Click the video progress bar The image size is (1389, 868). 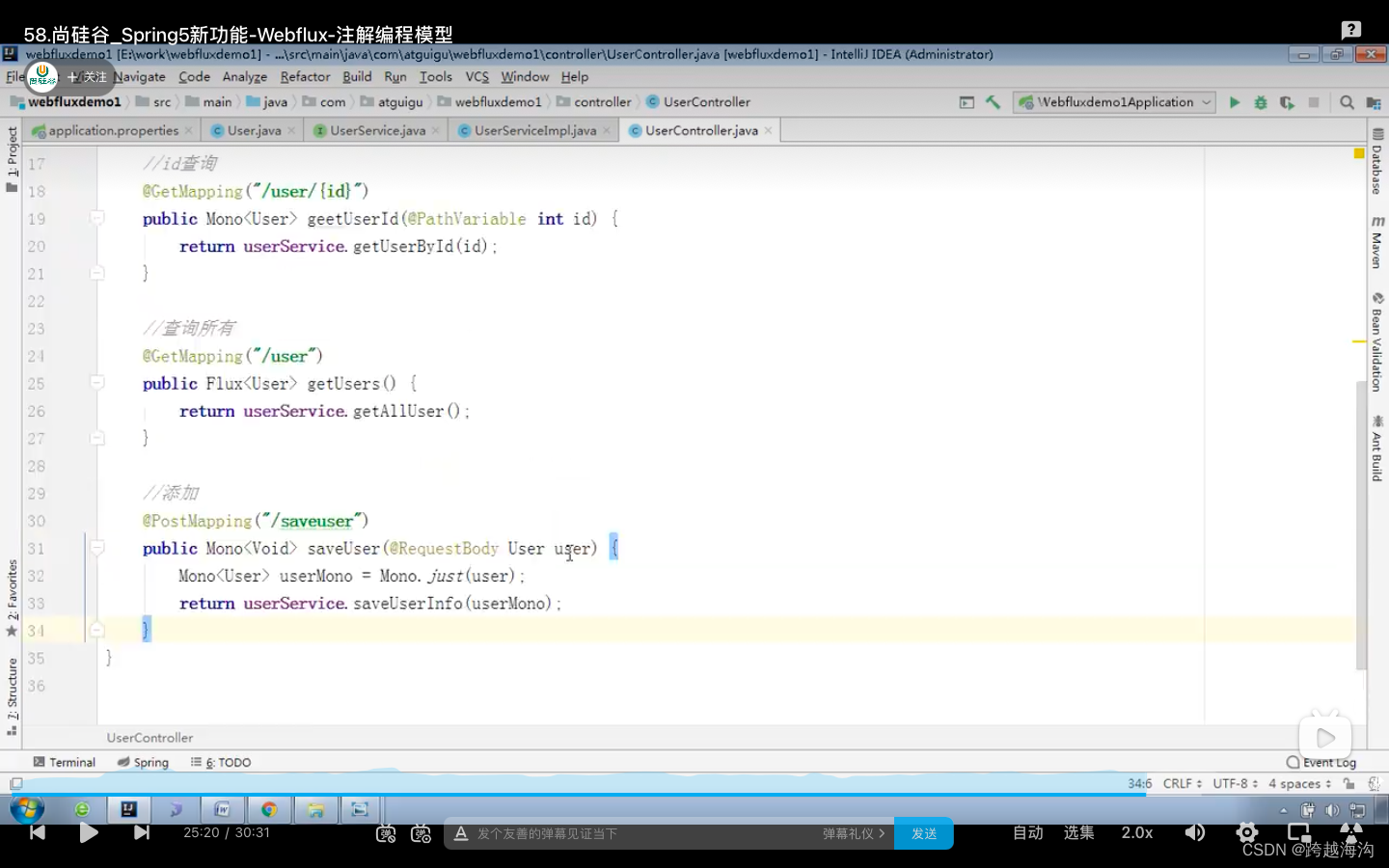pos(694,795)
